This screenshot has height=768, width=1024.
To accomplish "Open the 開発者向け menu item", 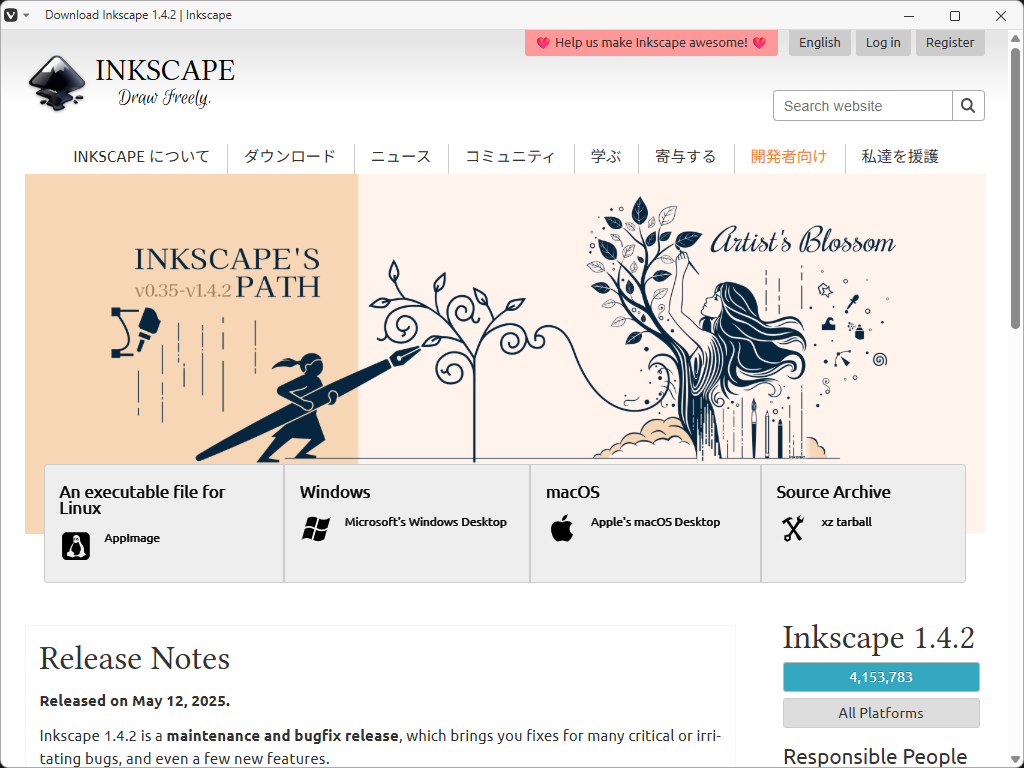I will (x=789, y=157).
